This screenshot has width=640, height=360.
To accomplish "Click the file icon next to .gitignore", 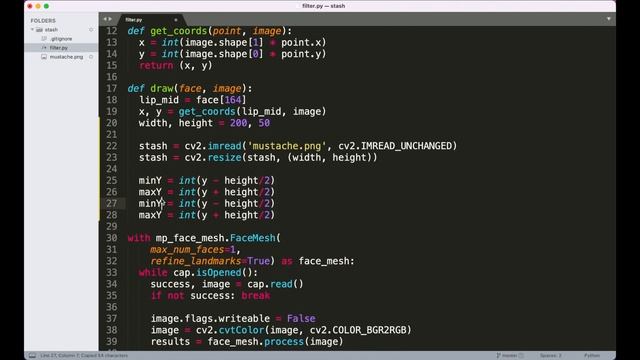I will pos(44,39).
